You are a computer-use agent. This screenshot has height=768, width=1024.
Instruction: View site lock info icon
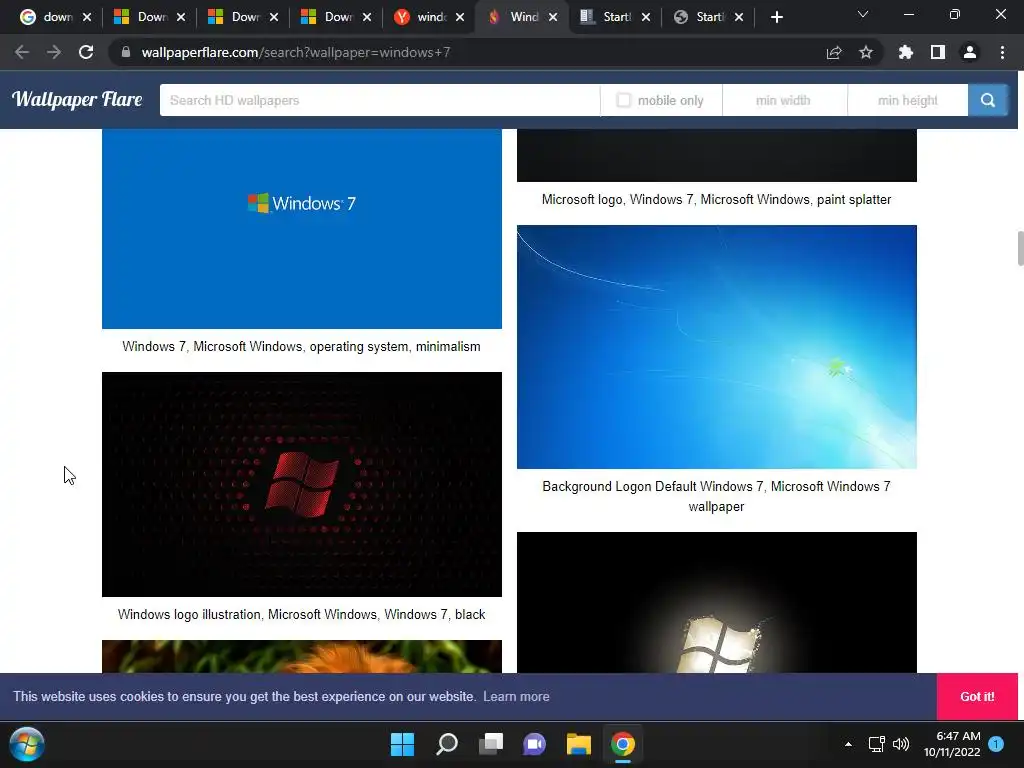click(126, 52)
